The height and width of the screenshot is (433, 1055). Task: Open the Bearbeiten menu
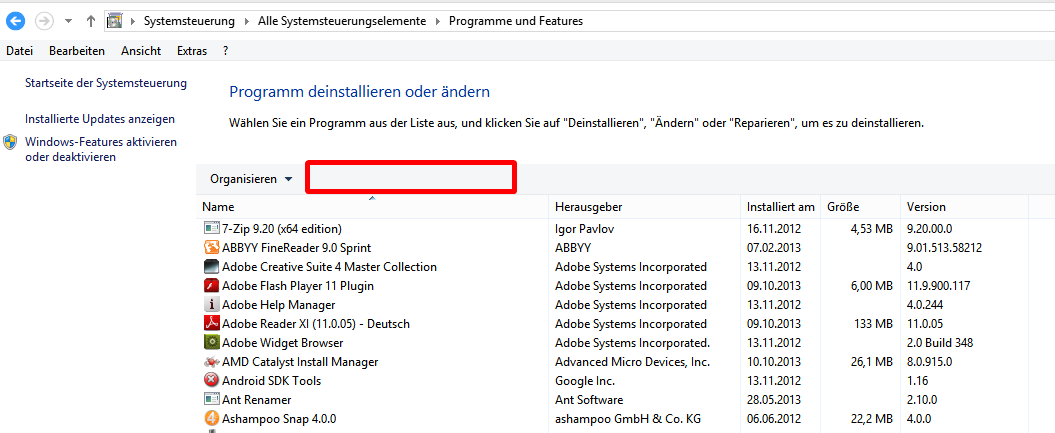pos(77,50)
